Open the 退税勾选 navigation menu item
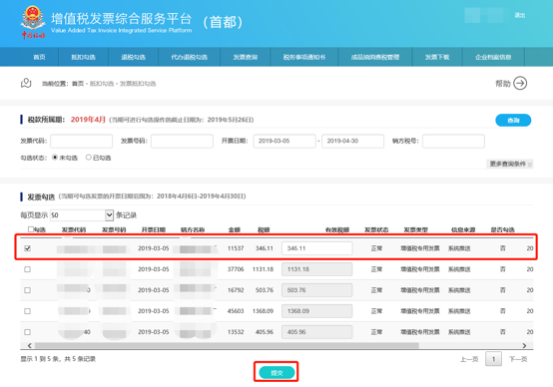Screen dimensions: 553x387 point(133,57)
